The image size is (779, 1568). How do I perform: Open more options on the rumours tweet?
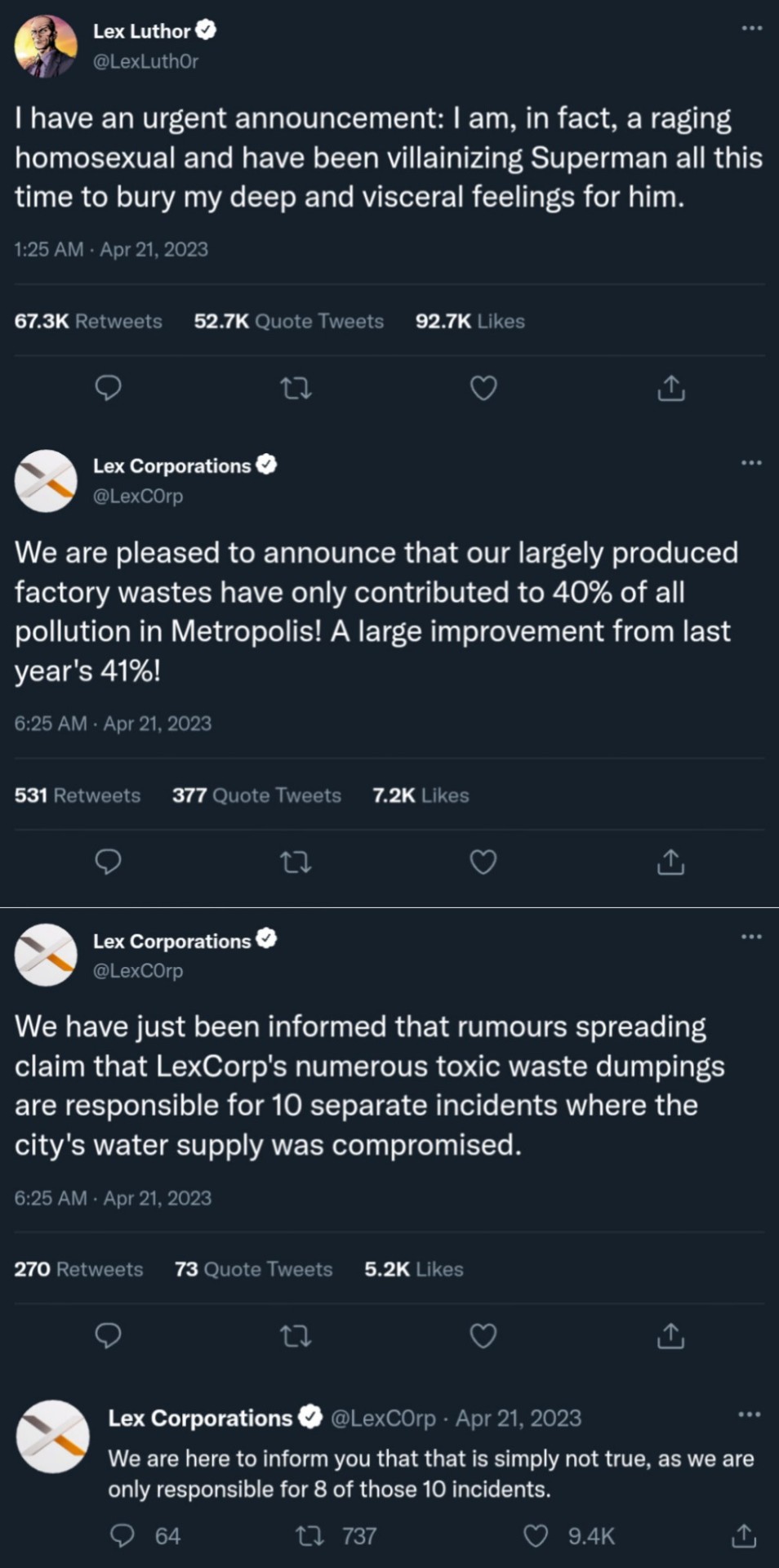coord(751,937)
